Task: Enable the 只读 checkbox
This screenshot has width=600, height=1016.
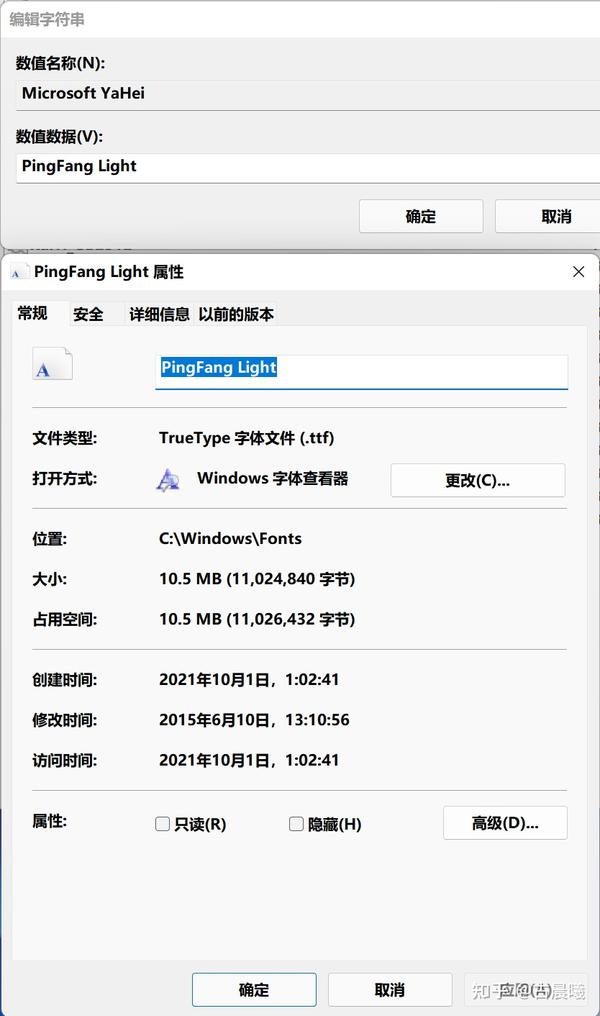Action: click(x=162, y=824)
